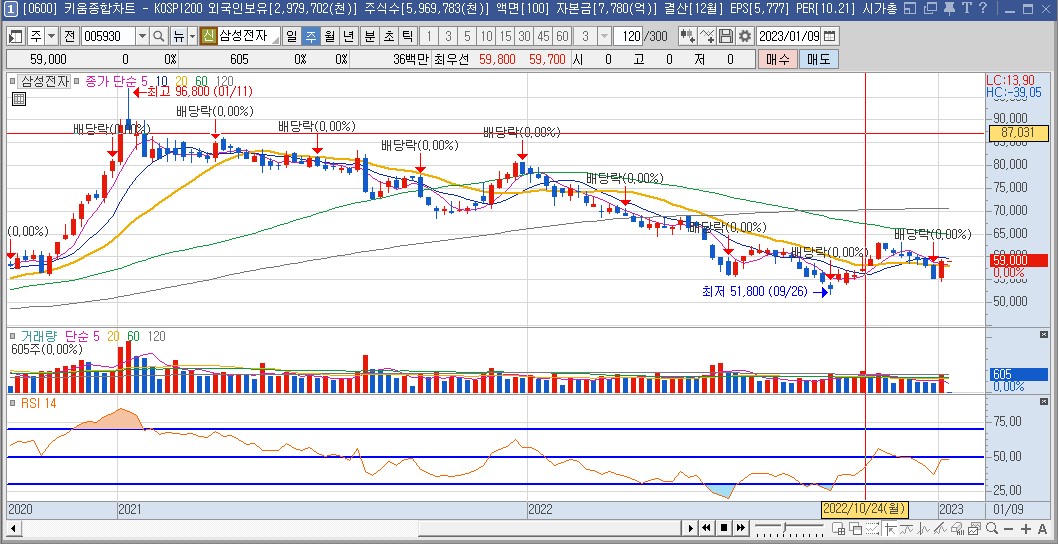This screenshot has width=1058, height=544.
Task: Expand the 뉴 news dropdown arrow
Action: click(x=192, y=36)
